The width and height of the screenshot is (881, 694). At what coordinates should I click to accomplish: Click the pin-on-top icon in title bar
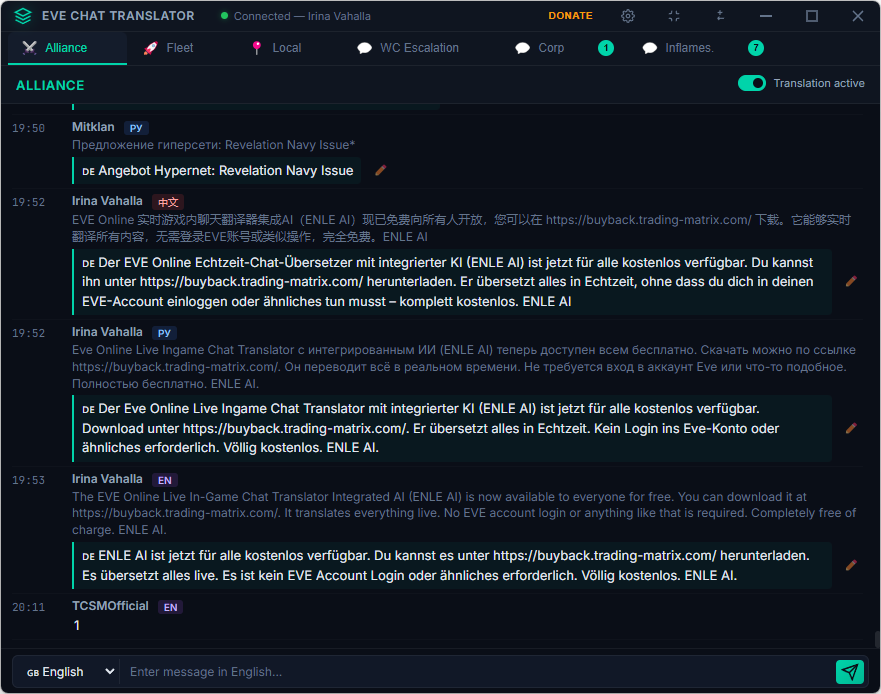tap(720, 16)
